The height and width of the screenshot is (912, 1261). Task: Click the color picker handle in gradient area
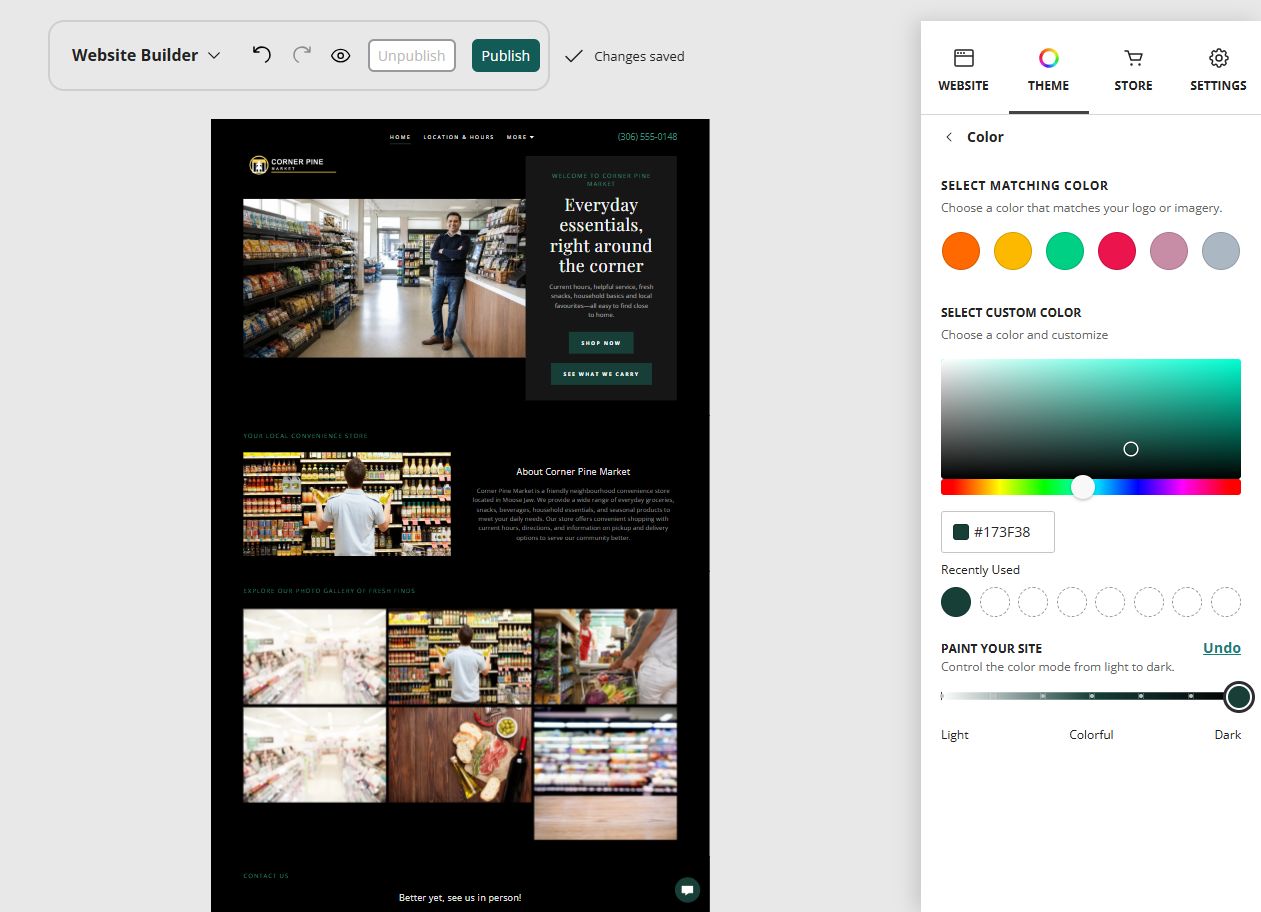1131,449
